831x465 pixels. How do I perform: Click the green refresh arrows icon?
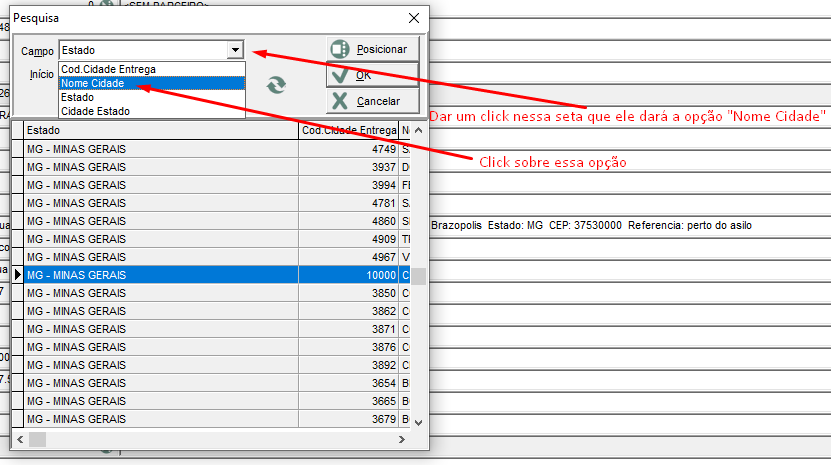(277, 86)
